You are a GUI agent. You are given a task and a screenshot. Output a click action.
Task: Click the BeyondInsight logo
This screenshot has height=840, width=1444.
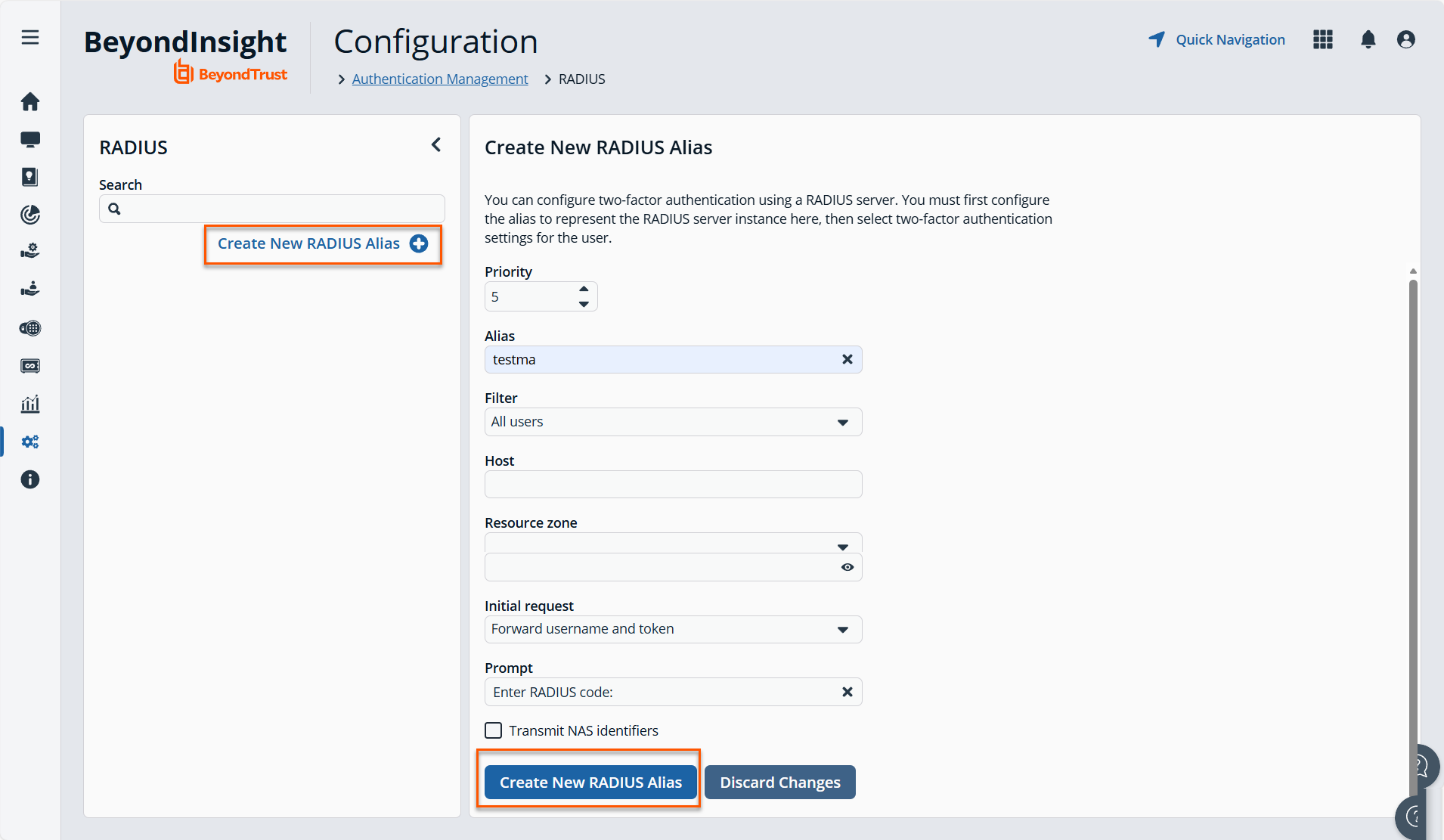[x=185, y=55]
